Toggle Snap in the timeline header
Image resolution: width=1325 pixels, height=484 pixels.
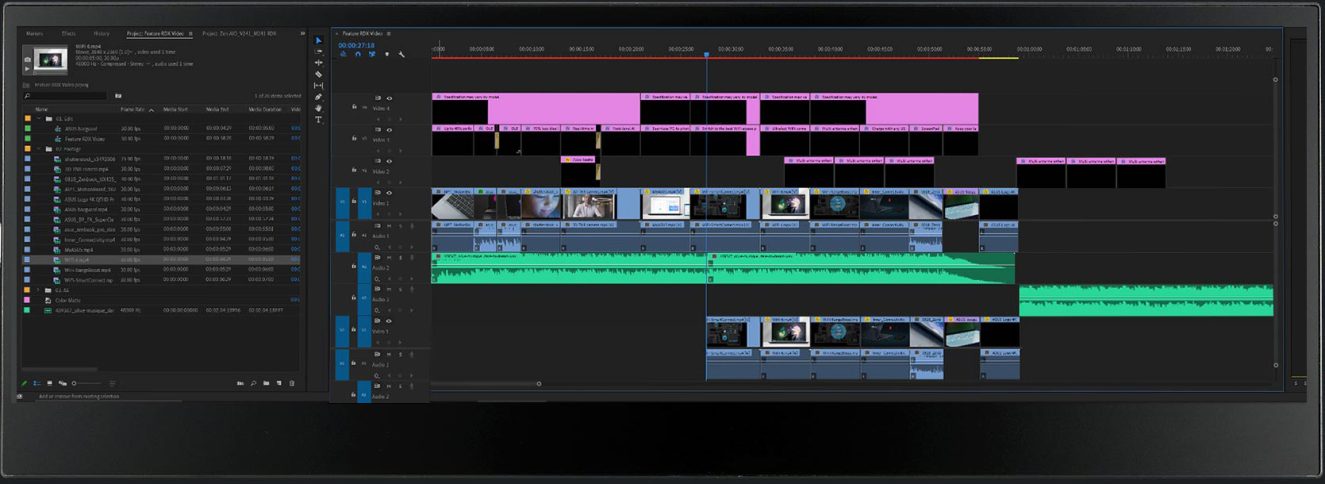(x=358, y=54)
